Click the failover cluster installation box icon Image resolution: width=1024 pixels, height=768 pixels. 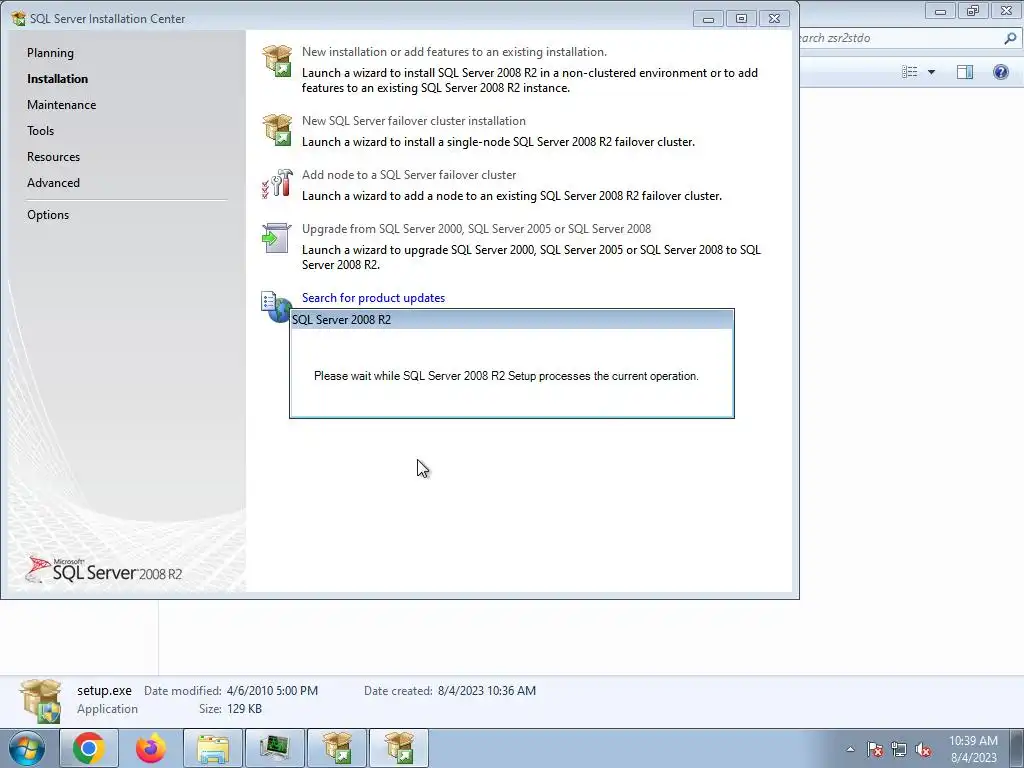[277, 129]
